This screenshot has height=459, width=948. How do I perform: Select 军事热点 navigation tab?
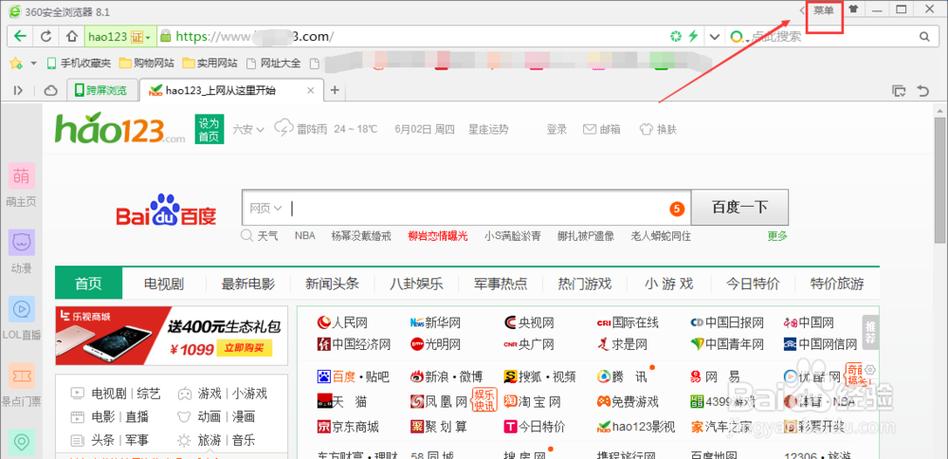tap(500, 283)
